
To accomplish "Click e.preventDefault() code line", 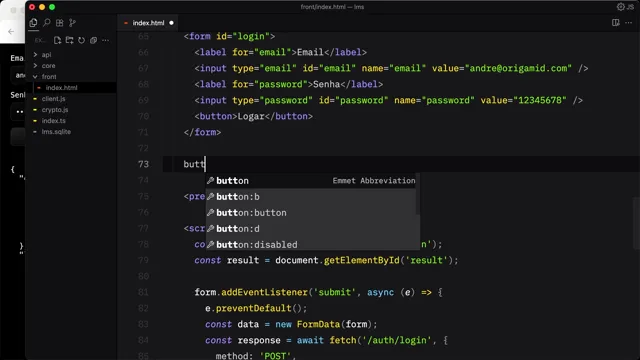I will 256,308.
